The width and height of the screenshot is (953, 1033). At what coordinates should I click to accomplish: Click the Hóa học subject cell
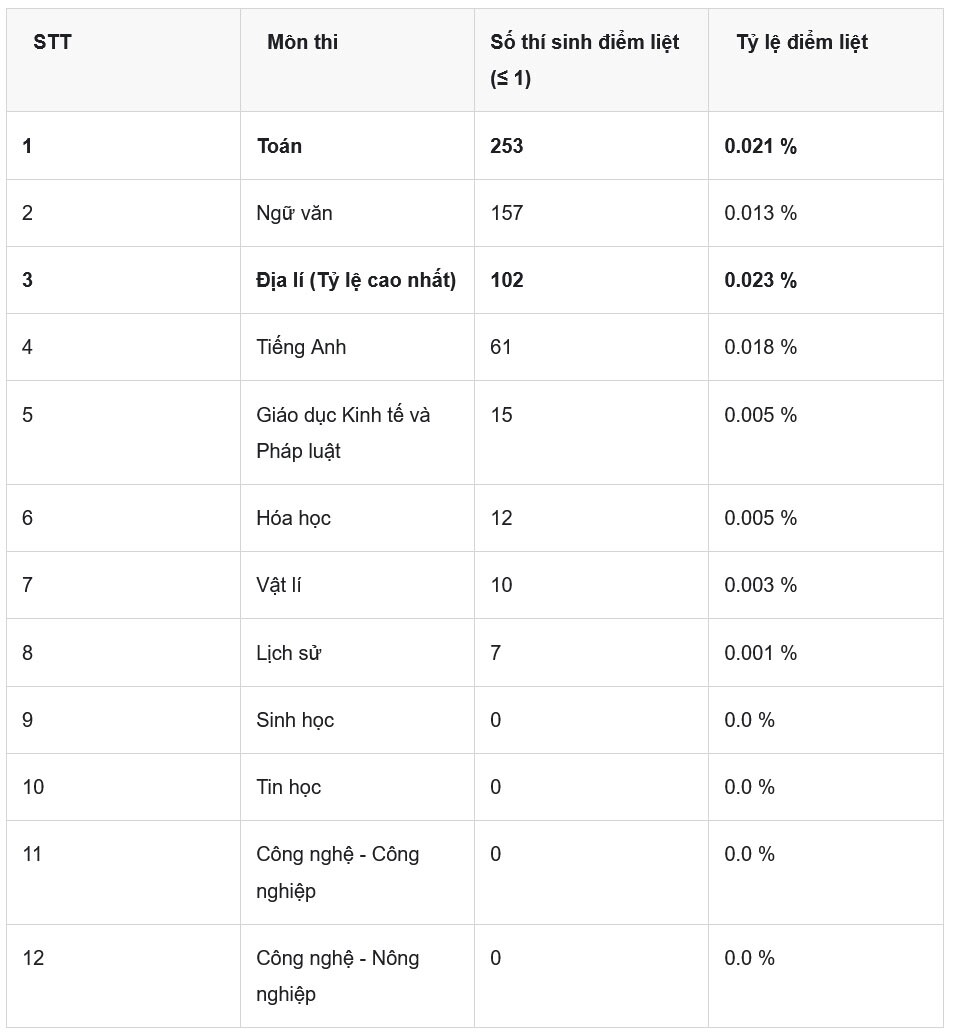357,518
